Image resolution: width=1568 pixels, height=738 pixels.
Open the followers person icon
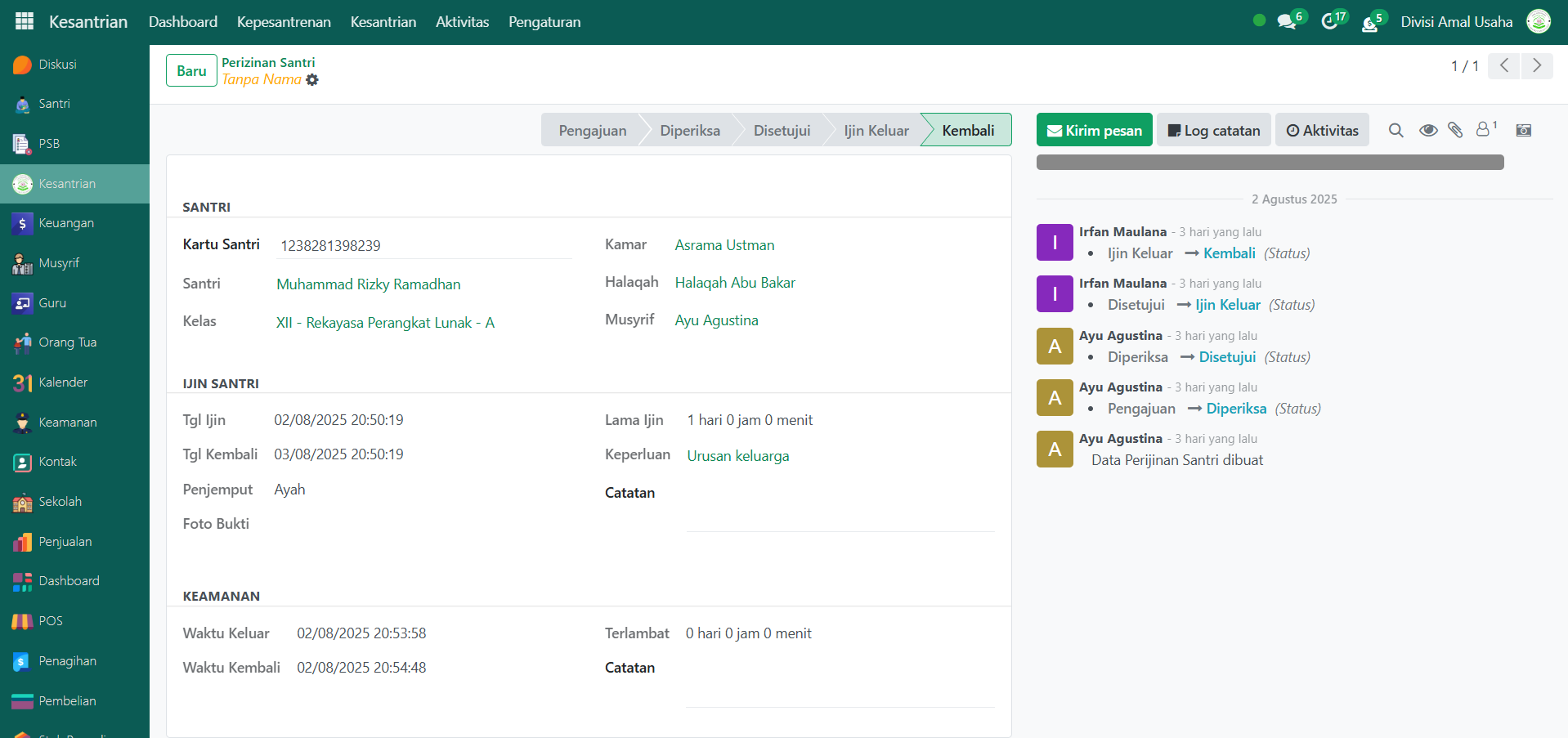coord(1484,129)
